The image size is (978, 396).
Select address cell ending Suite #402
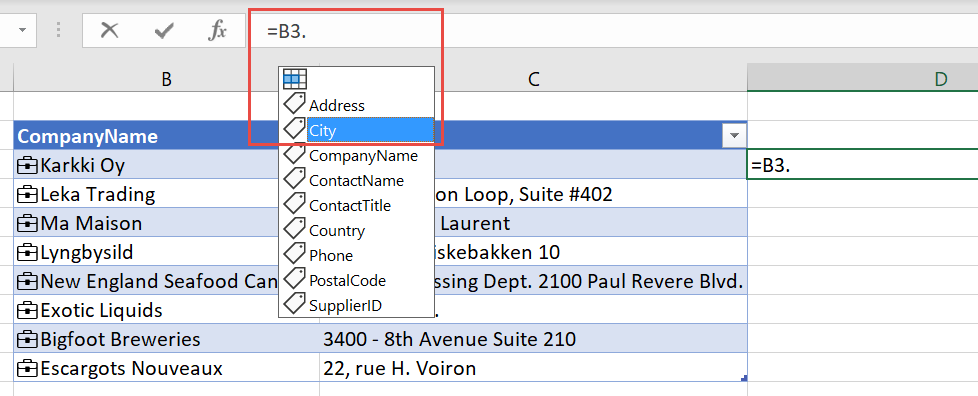pyautogui.click(x=590, y=194)
